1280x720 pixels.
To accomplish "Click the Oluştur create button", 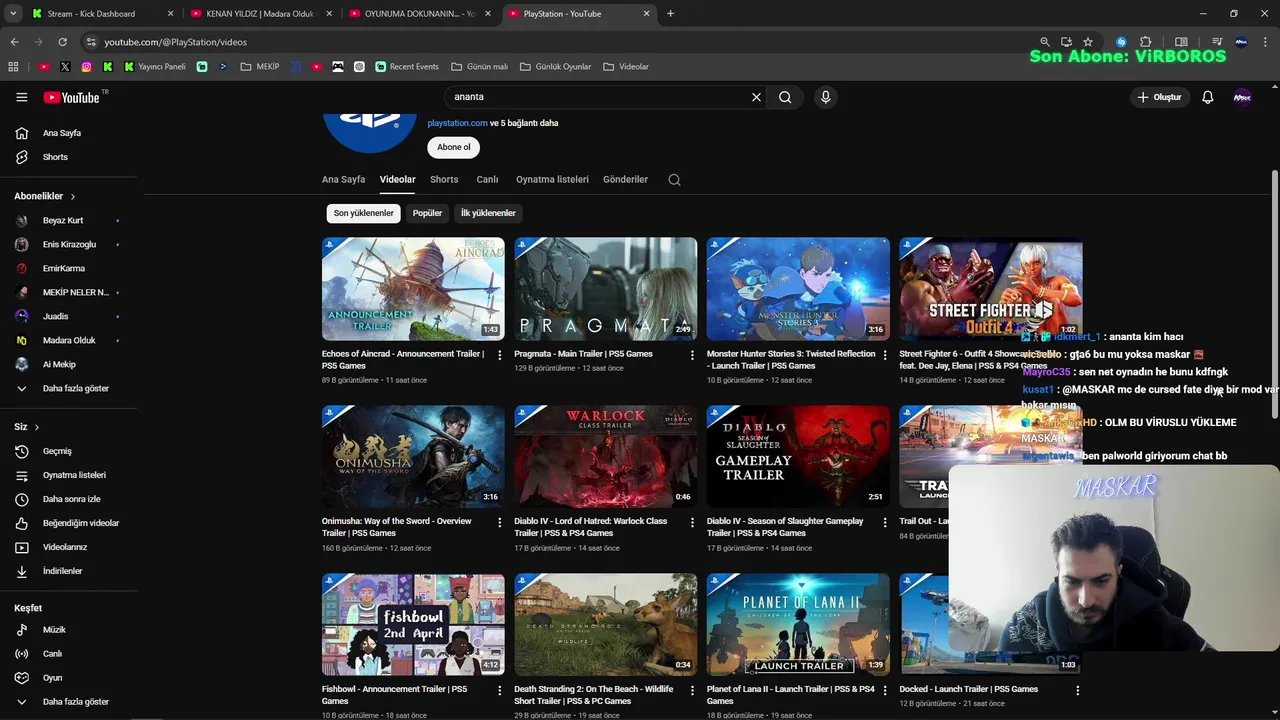I will (x=1159, y=97).
